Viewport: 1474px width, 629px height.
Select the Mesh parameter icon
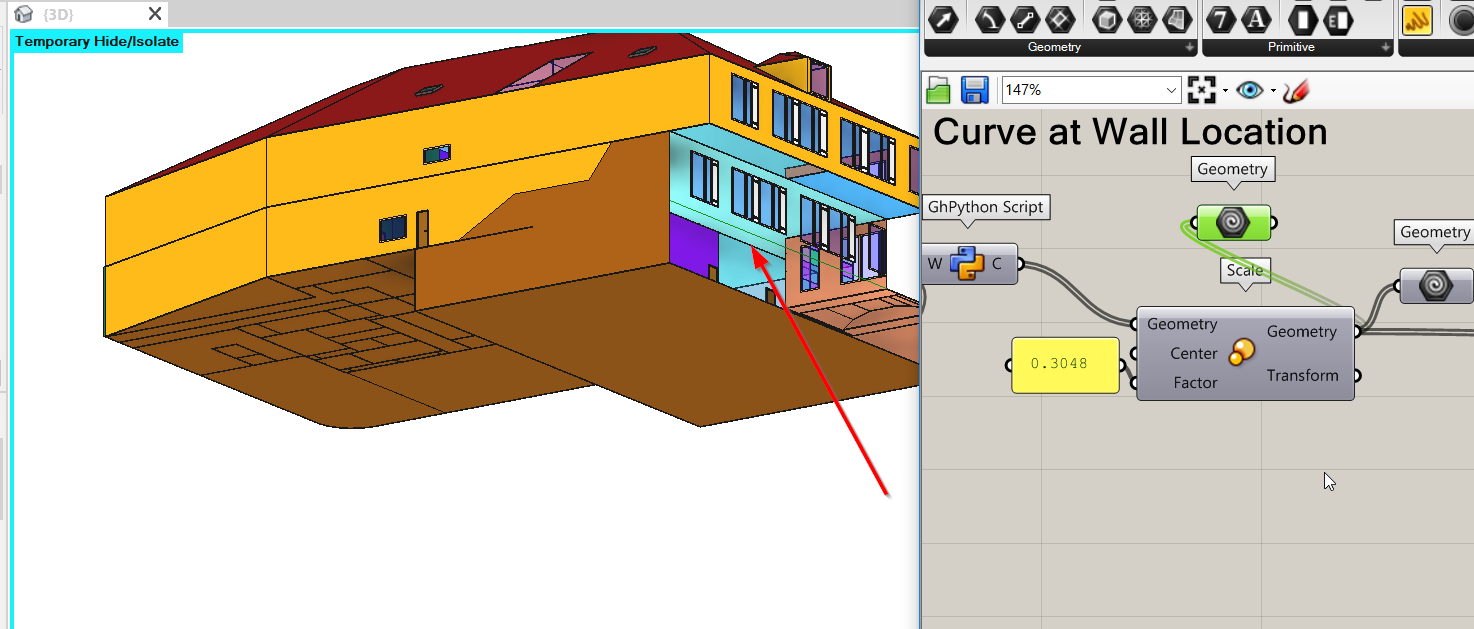[x=1142, y=19]
